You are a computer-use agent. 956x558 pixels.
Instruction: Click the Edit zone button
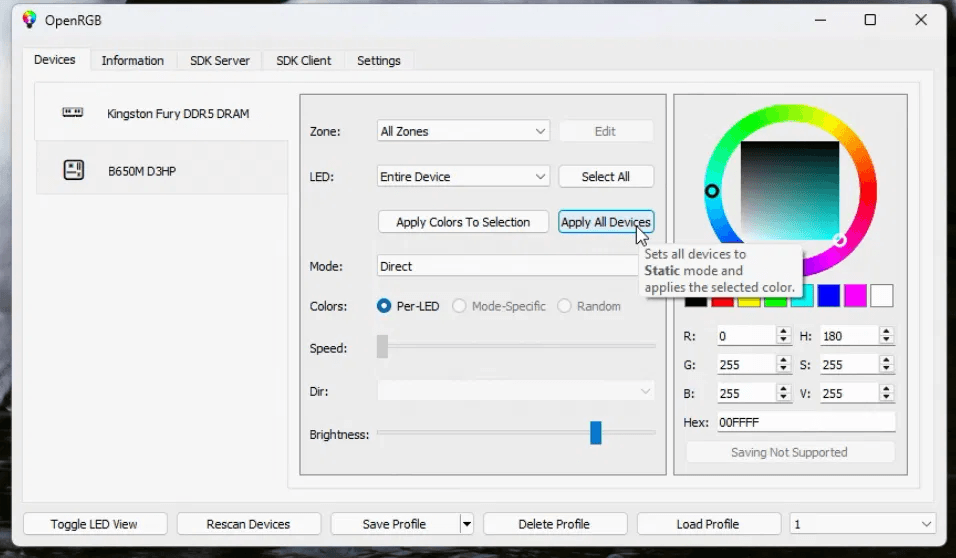pos(605,131)
